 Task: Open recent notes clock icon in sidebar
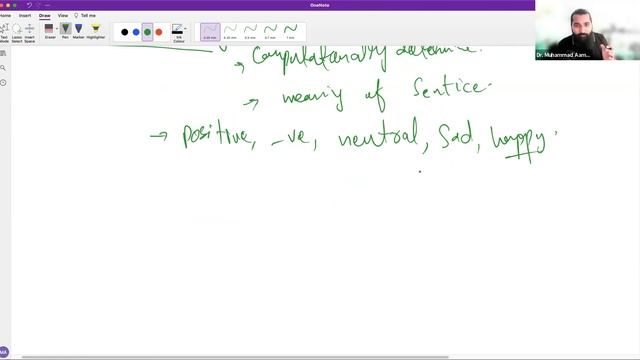(x=3, y=82)
